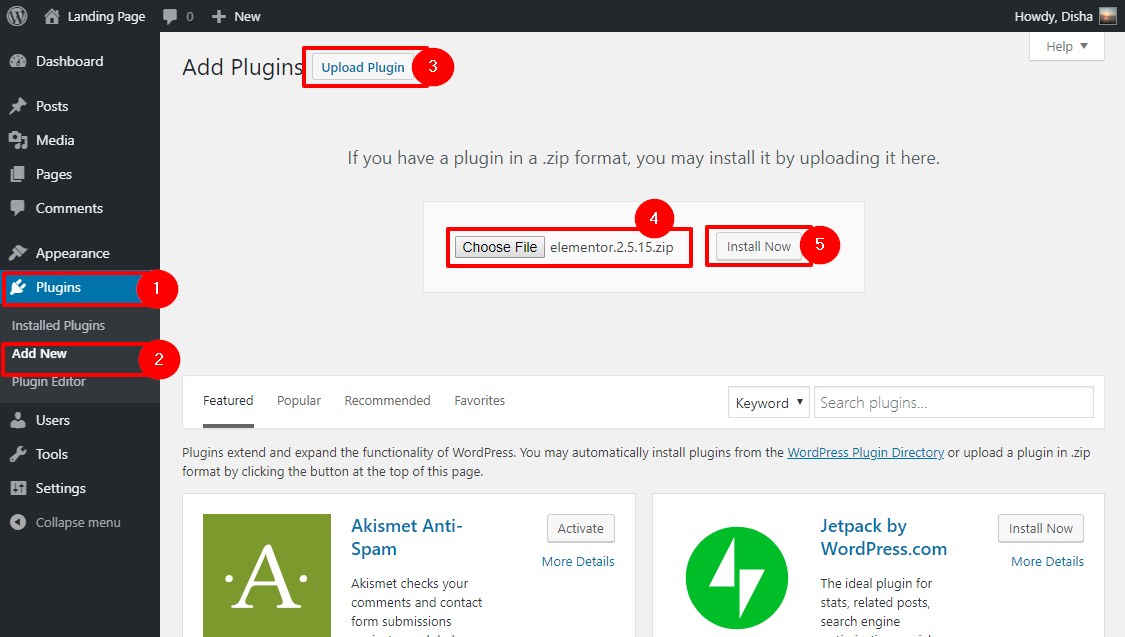Switch to the Favorites tab
Image resolution: width=1125 pixels, height=637 pixels.
[480, 400]
